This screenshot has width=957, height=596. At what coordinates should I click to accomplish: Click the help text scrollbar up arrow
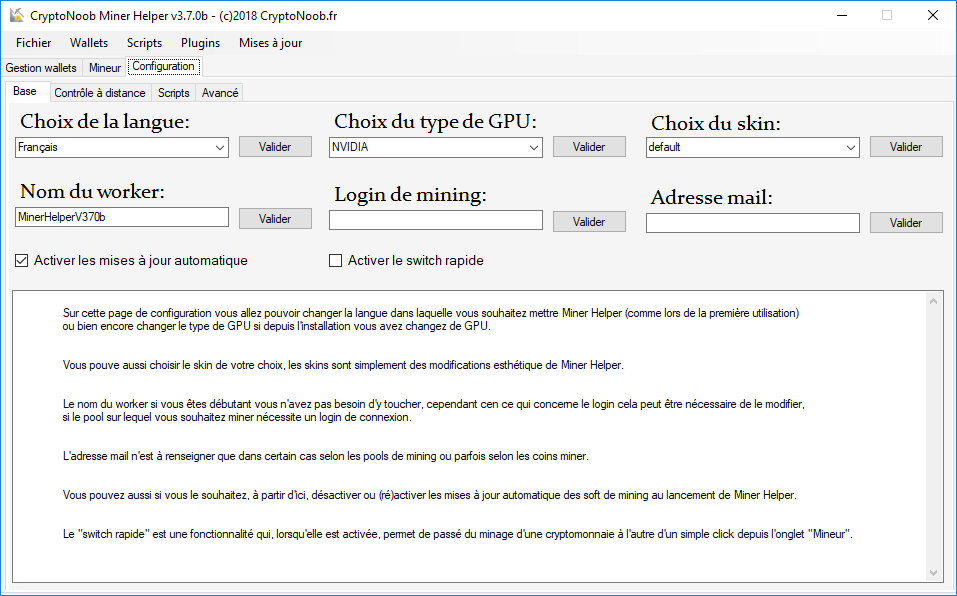pos(933,301)
